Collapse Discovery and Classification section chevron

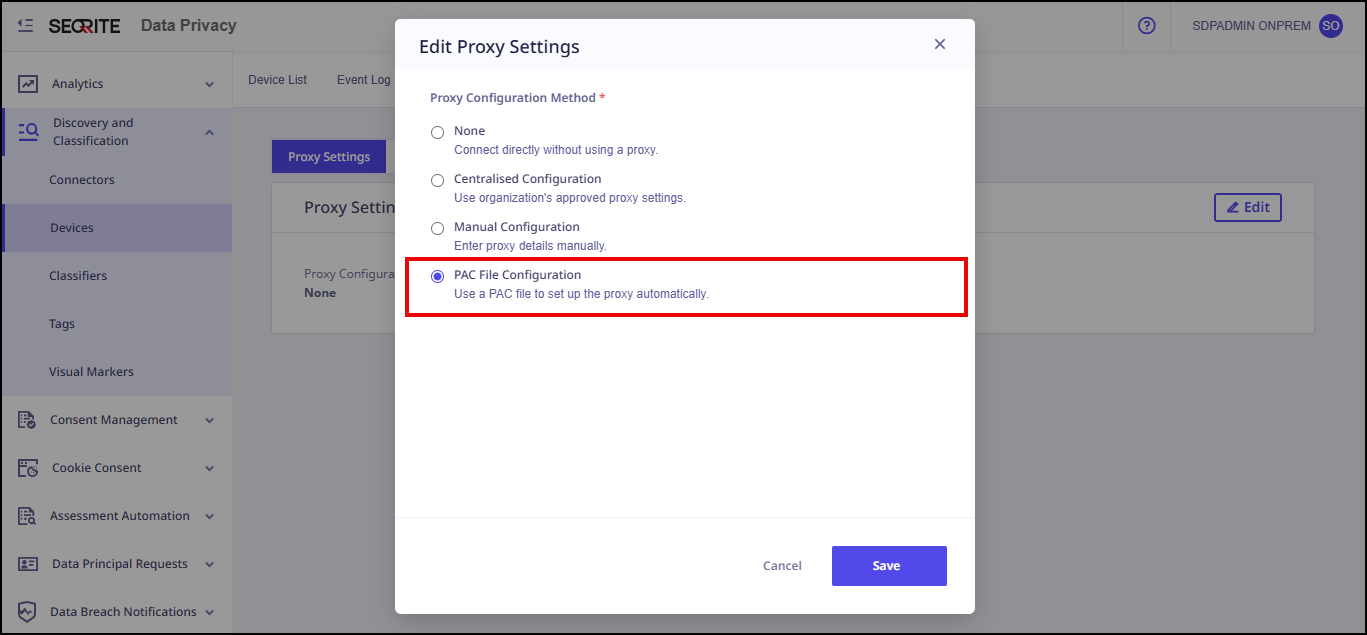click(209, 132)
